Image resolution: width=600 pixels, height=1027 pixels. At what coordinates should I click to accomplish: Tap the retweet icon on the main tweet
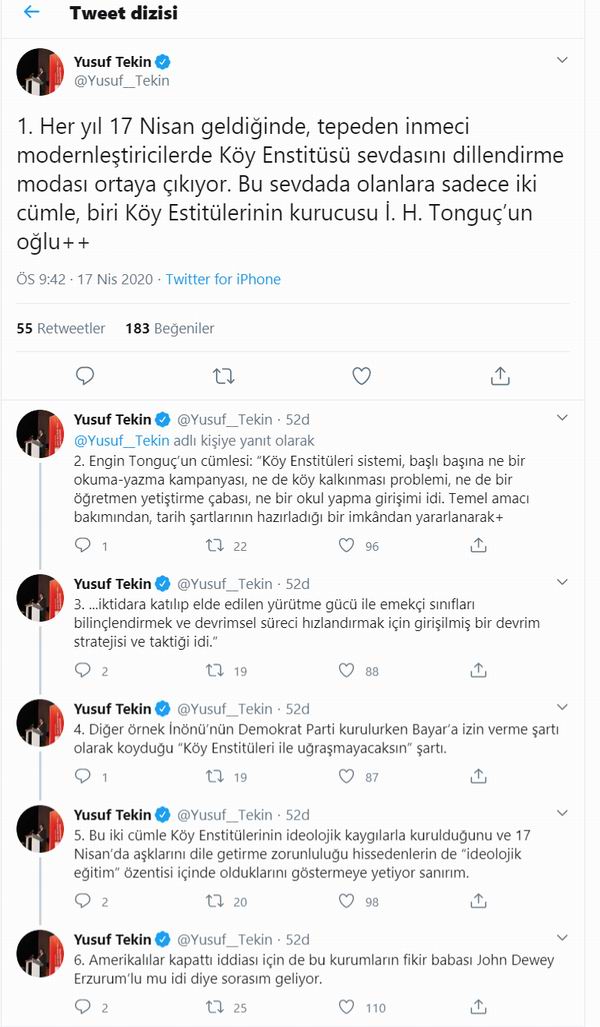pos(224,375)
